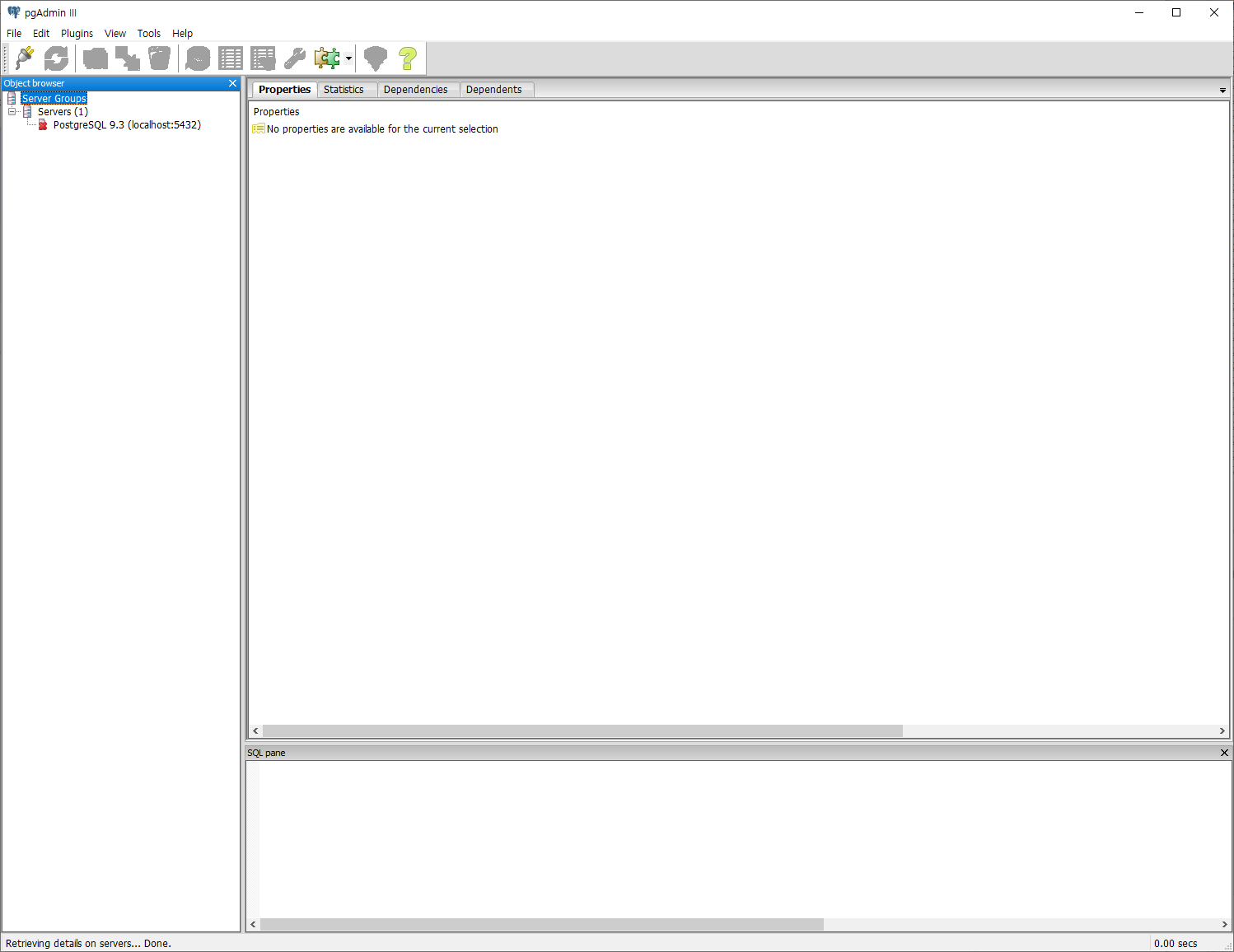The width and height of the screenshot is (1234, 952).
Task: Click Properties pane scroll right arrow
Action: tap(1222, 730)
